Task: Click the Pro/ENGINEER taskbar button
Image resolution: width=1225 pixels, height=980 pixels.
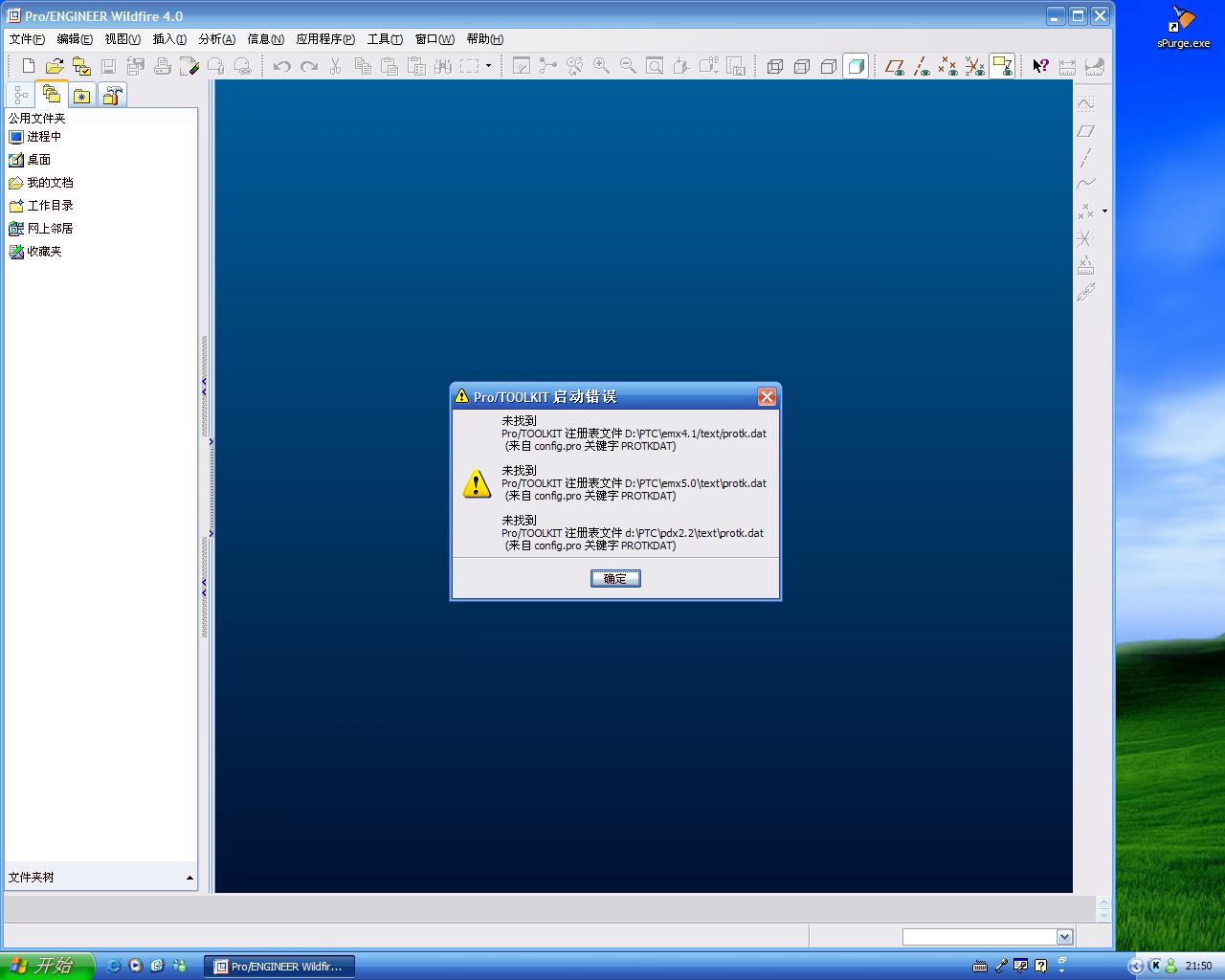Action: click(278, 967)
